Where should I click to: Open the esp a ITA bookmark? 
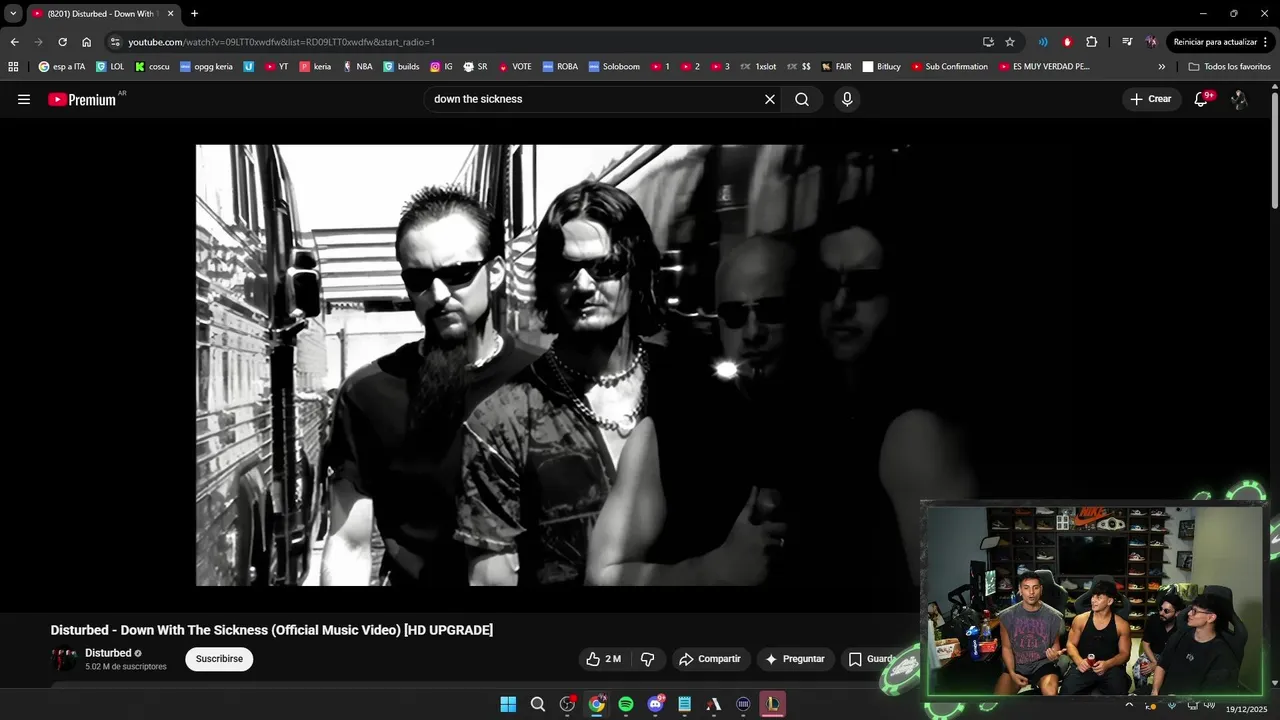62,67
